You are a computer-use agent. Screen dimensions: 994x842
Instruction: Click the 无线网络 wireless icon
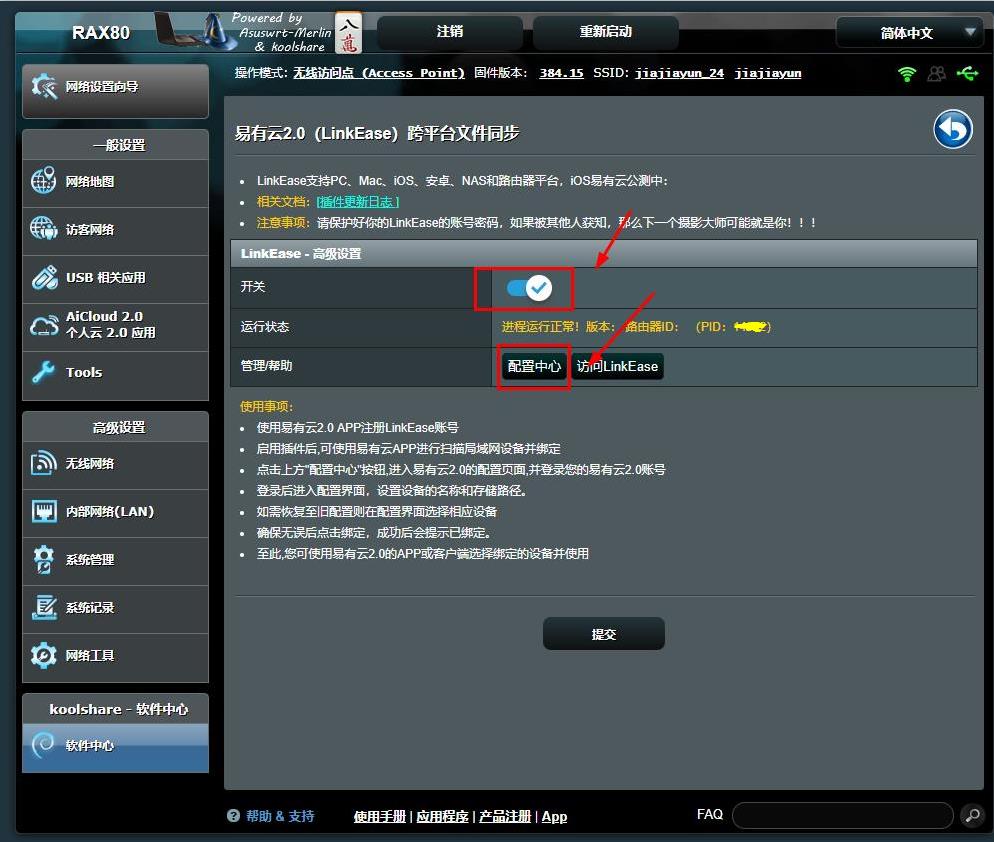click(44, 463)
